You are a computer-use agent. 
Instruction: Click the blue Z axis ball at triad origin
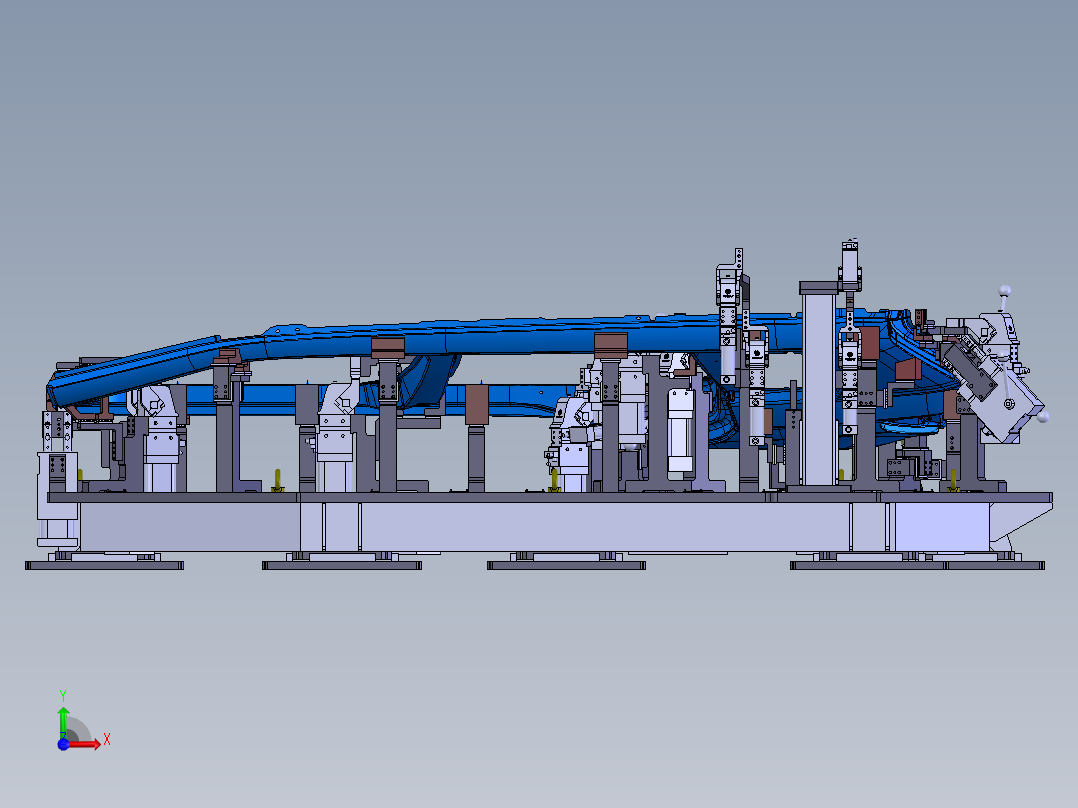point(63,745)
